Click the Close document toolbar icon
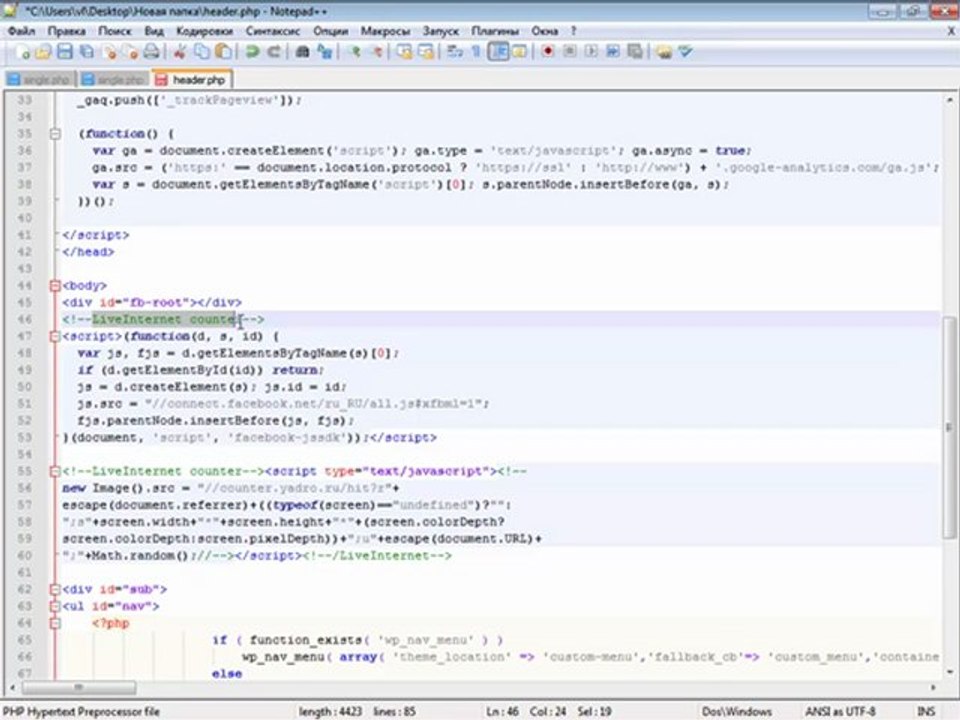This screenshot has width=960, height=720. coord(110,52)
